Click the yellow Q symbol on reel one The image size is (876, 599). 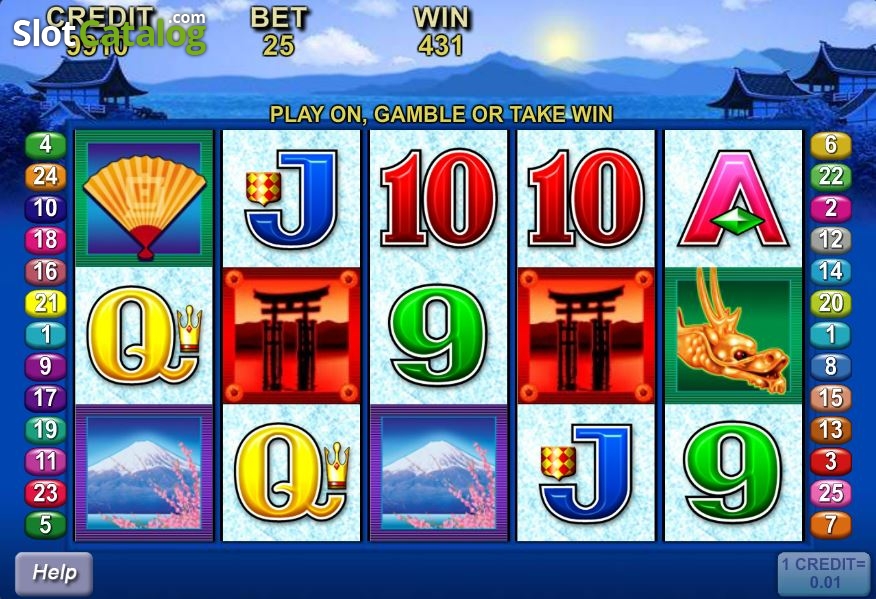click(x=144, y=335)
